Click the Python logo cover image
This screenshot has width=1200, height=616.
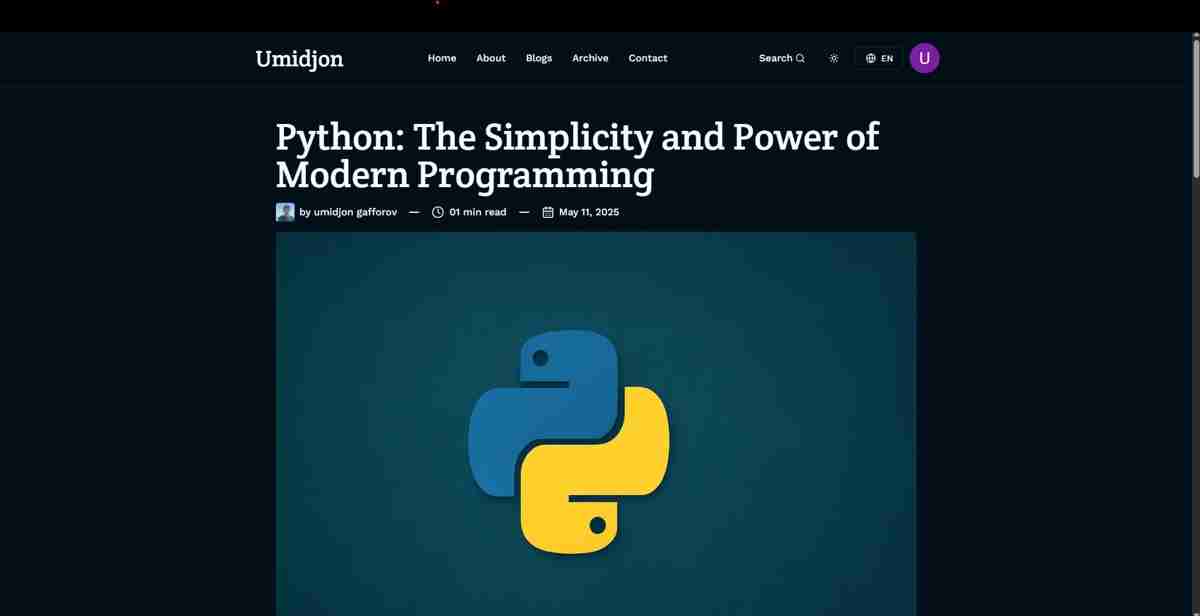(596, 440)
